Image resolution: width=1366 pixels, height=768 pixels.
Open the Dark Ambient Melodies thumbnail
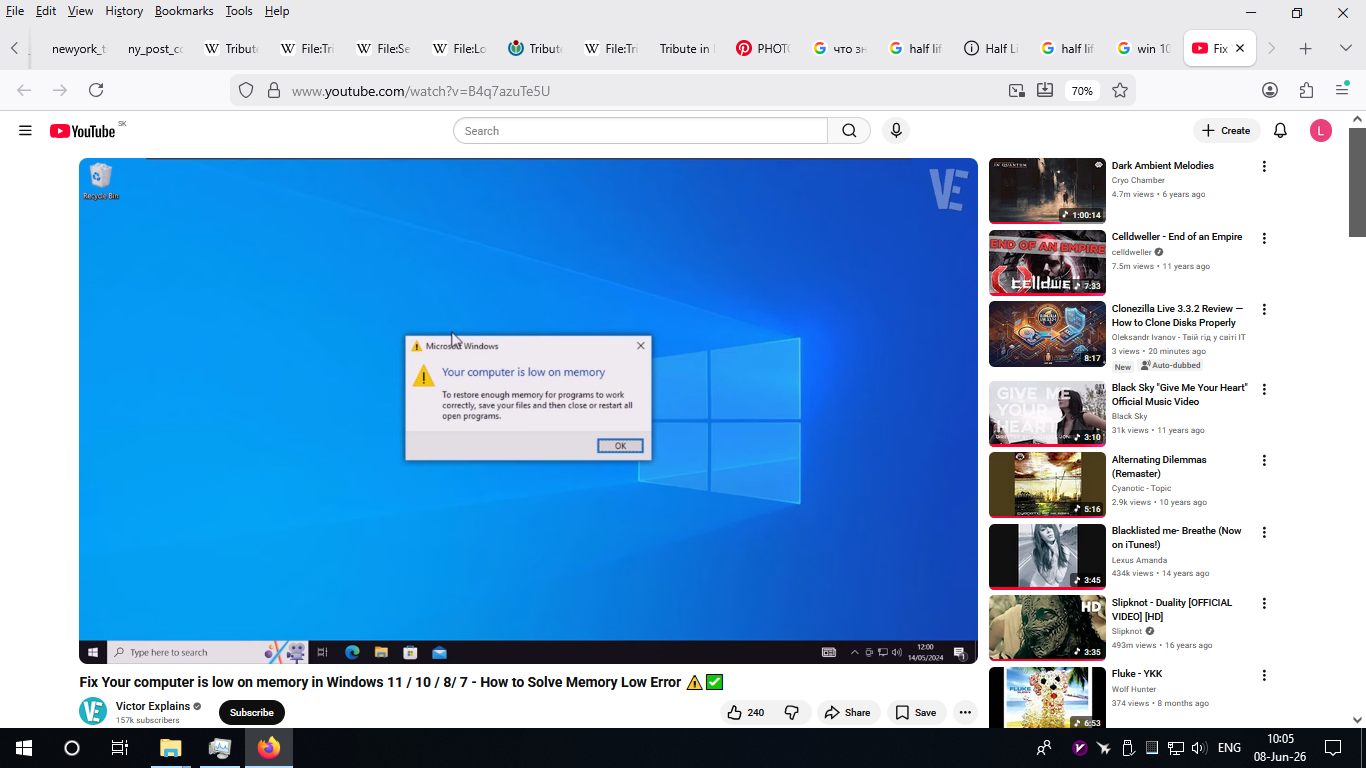pos(1047,190)
